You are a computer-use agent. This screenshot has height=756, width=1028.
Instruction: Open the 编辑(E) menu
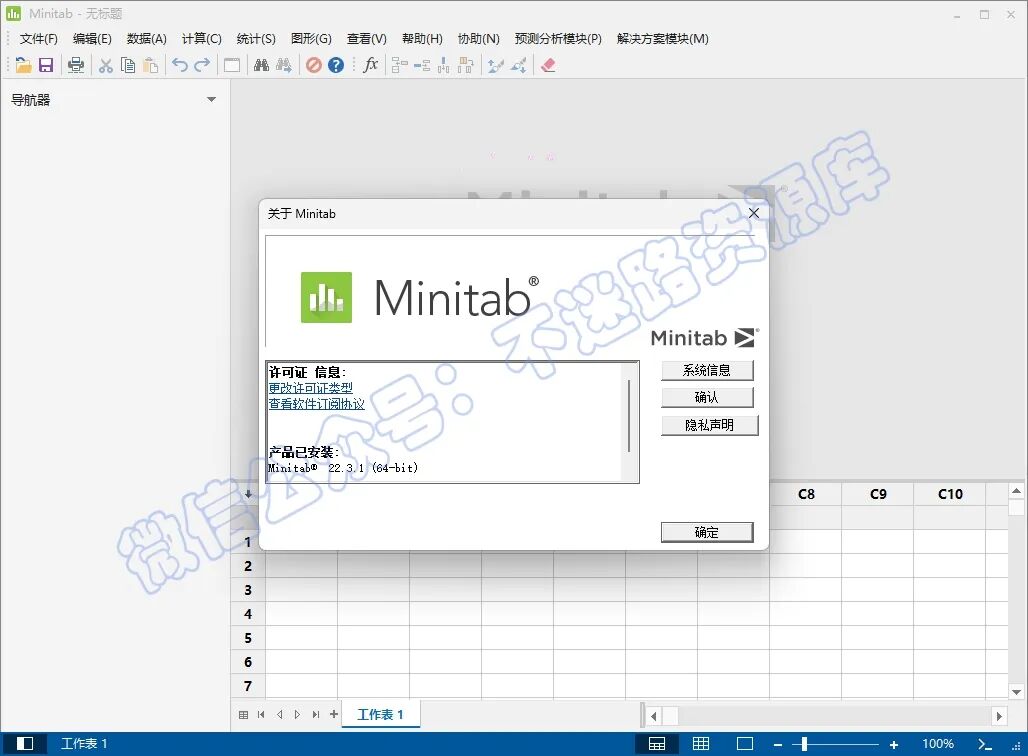92,39
